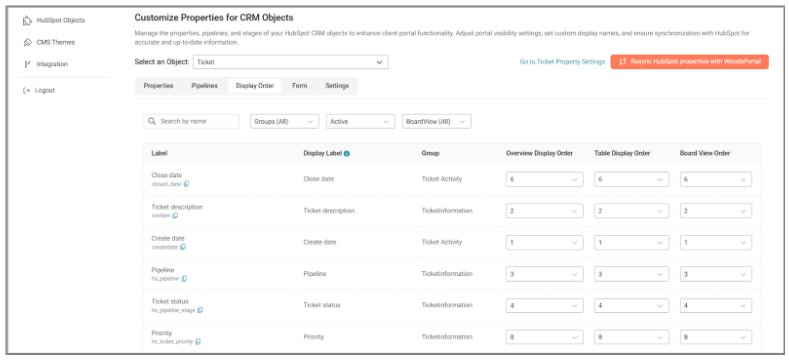Open the BoardView (All) filter dropdown
Screen dimensions: 789x360
(437, 121)
